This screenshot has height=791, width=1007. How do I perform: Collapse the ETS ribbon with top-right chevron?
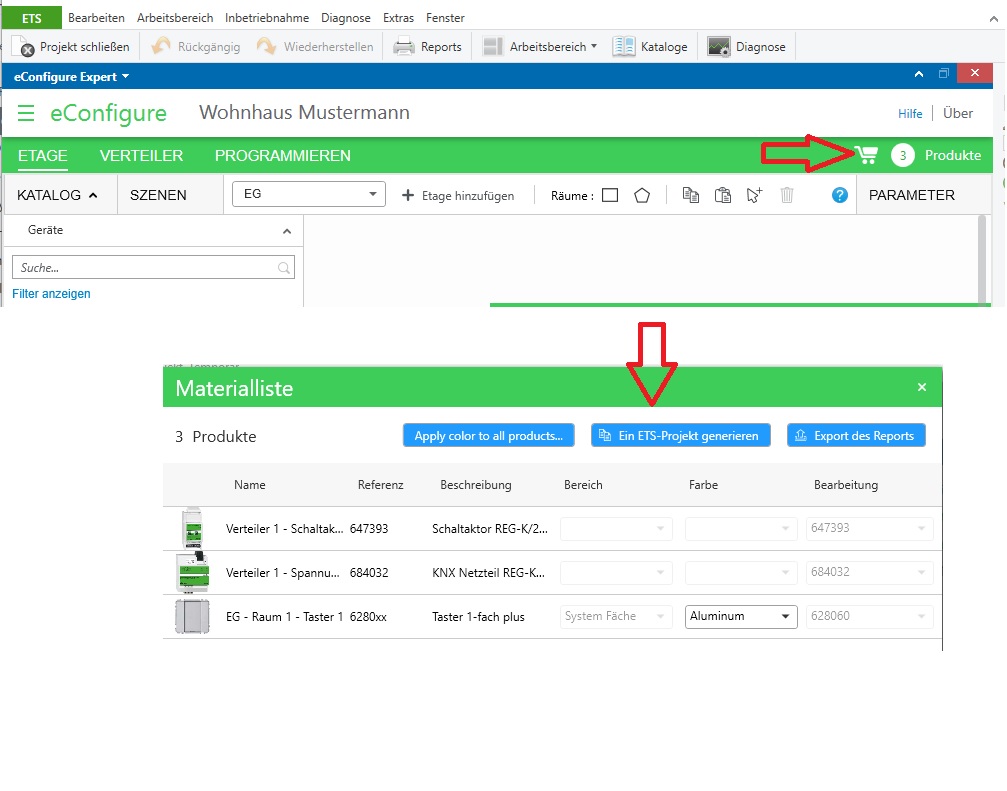[x=994, y=19]
